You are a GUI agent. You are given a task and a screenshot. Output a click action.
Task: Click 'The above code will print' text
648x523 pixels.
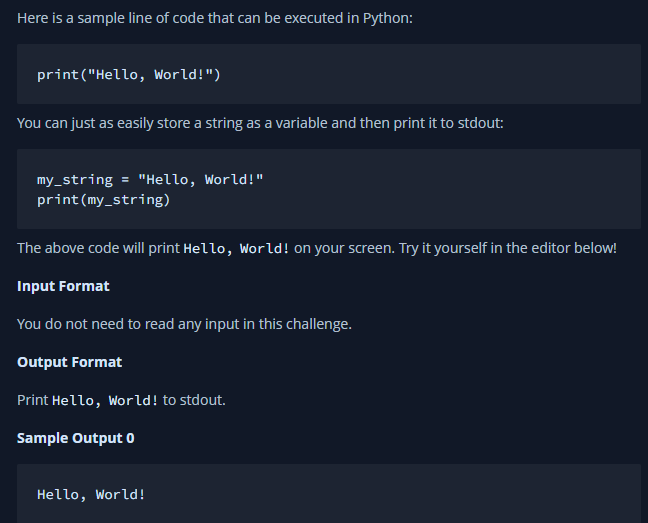99,248
